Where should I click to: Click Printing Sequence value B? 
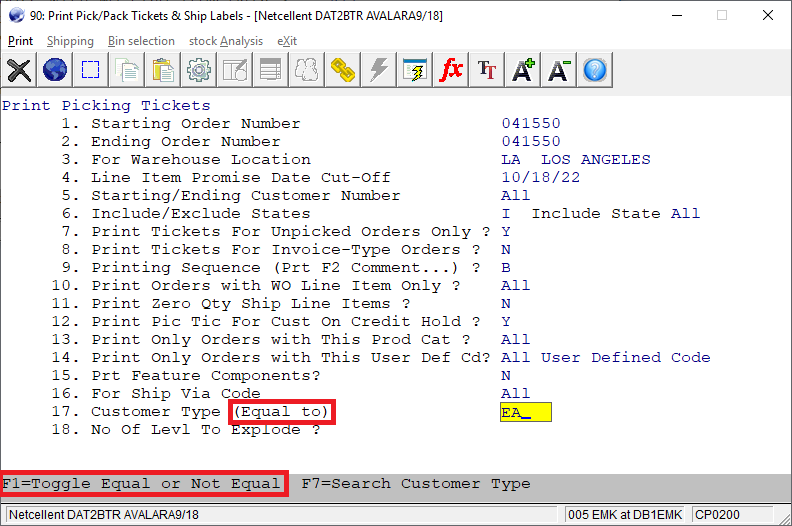(506, 268)
